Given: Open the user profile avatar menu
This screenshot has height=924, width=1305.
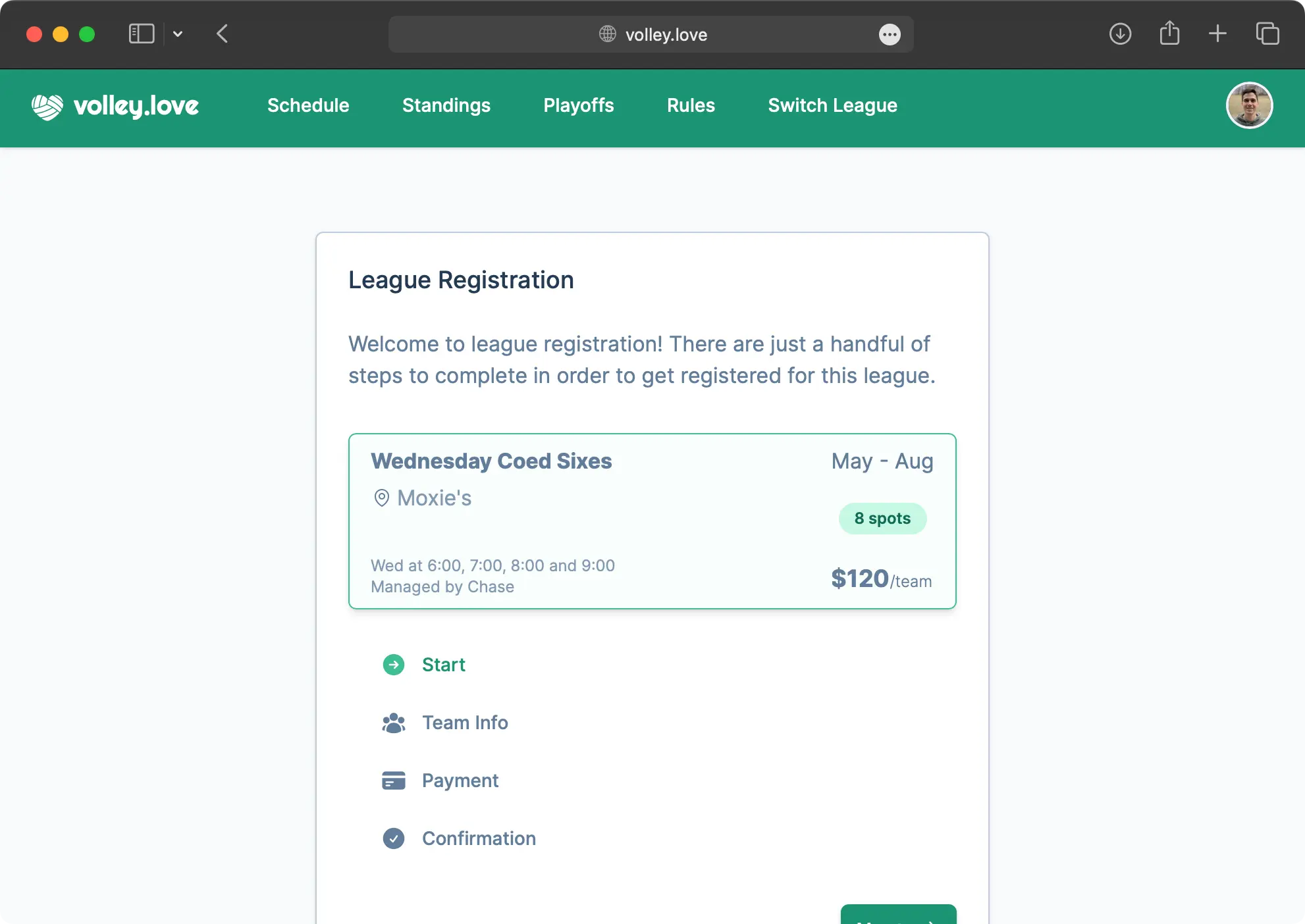Looking at the screenshot, I should point(1249,105).
